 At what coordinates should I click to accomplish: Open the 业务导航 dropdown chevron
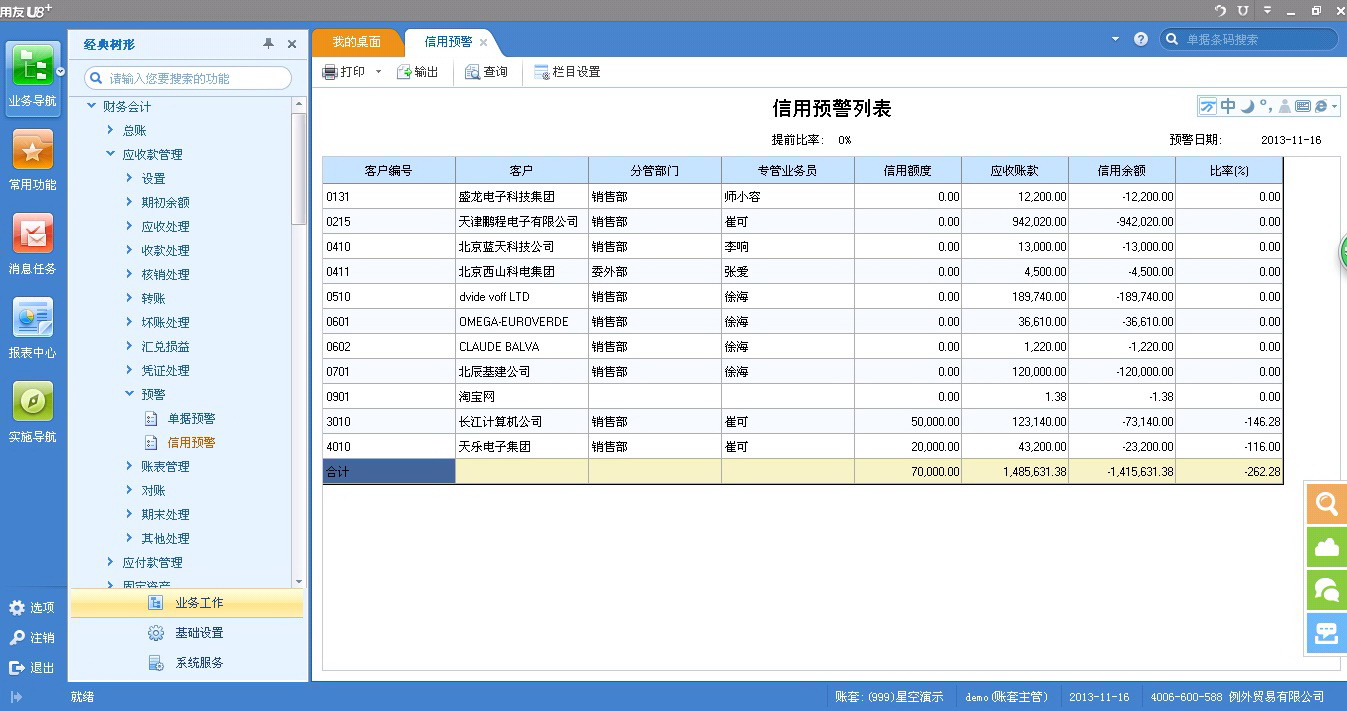[x=60, y=71]
